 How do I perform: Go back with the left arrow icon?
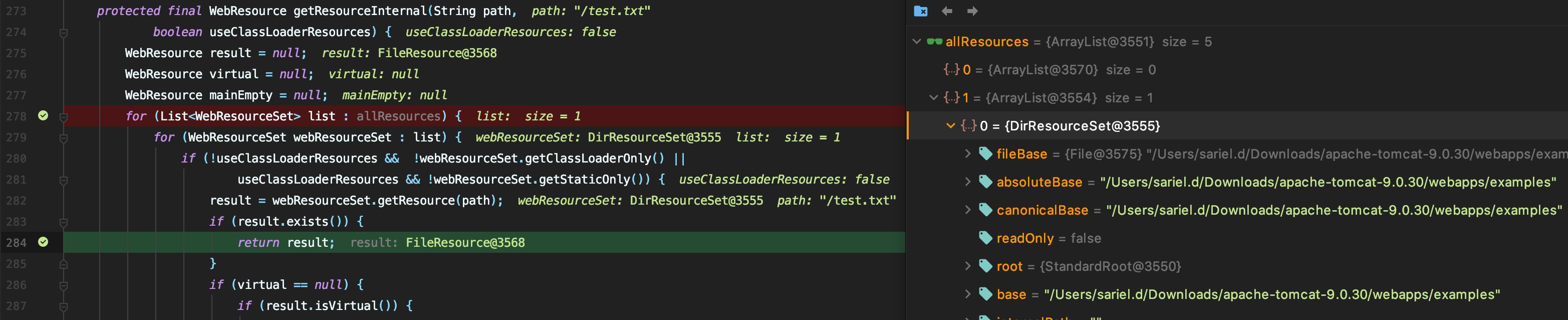[x=946, y=11]
